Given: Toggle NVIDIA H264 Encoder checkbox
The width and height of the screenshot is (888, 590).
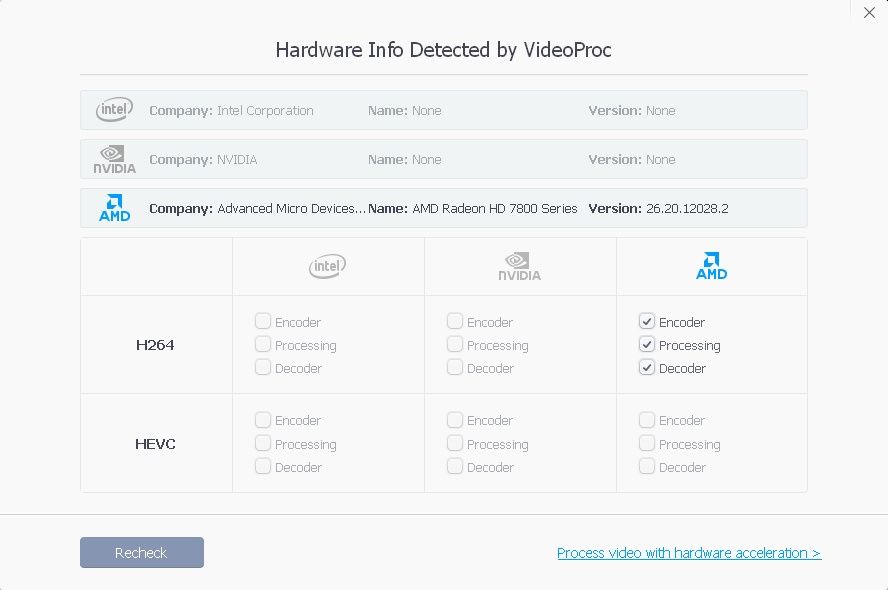Looking at the screenshot, I should pos(455,322).
